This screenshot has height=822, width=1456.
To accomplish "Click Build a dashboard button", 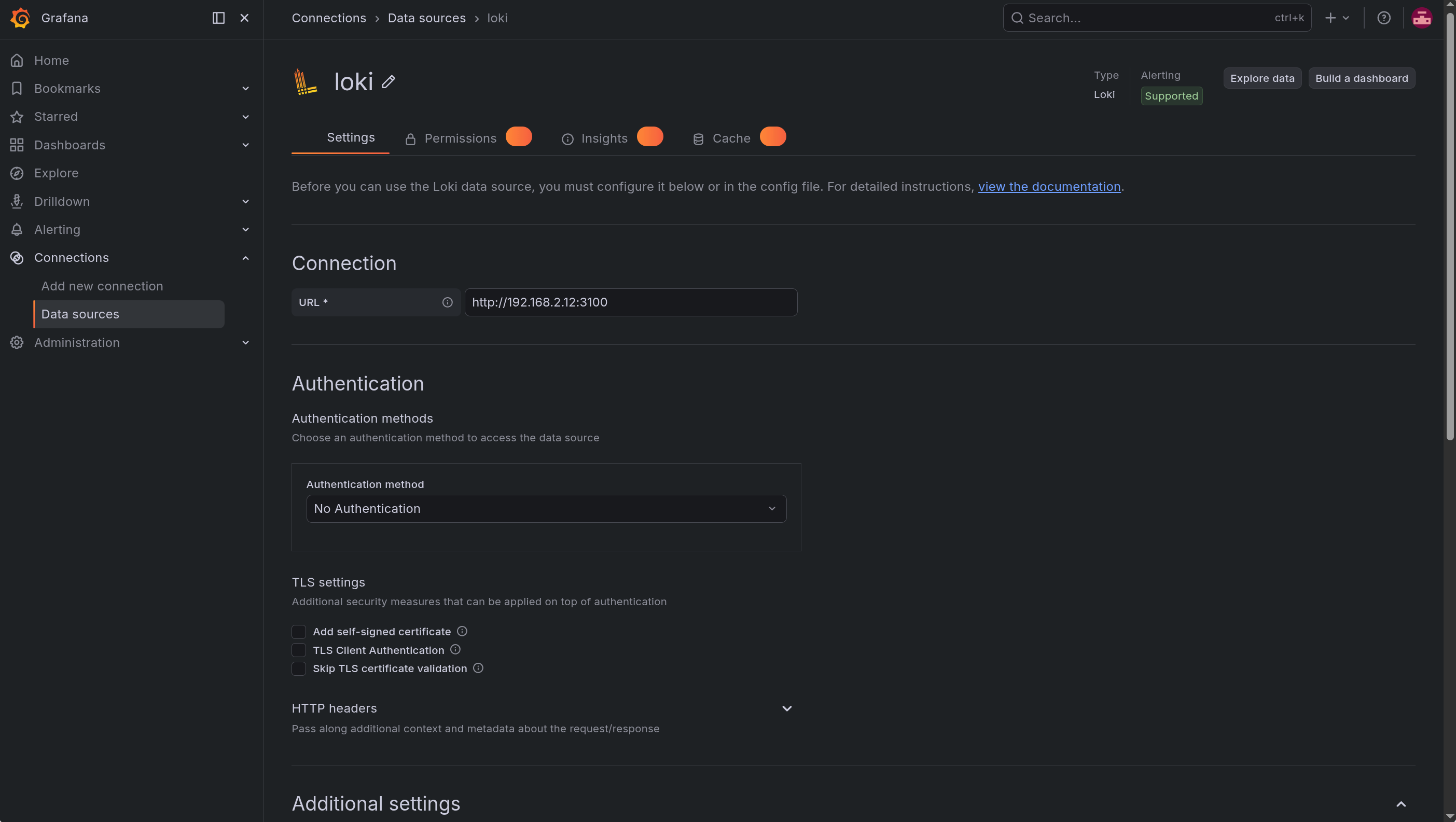I will pos(1362,78).
